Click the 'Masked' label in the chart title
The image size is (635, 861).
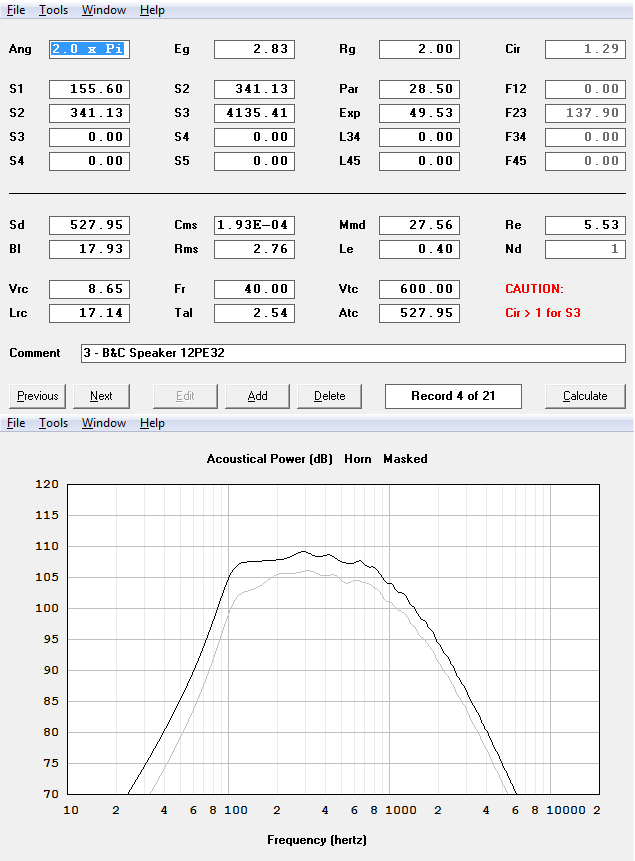pos(405,459)
